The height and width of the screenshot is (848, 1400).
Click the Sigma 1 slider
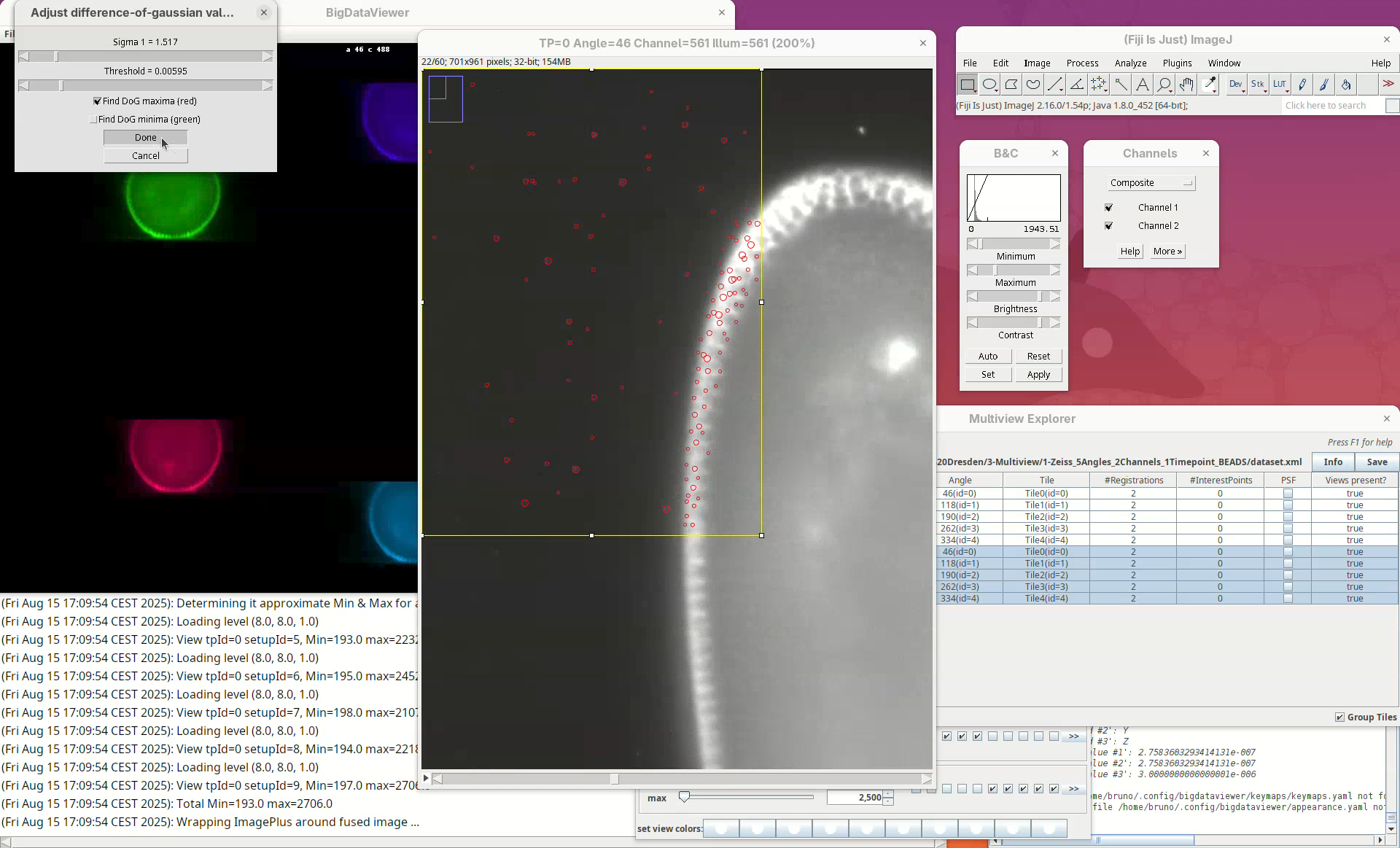(146, 57)
